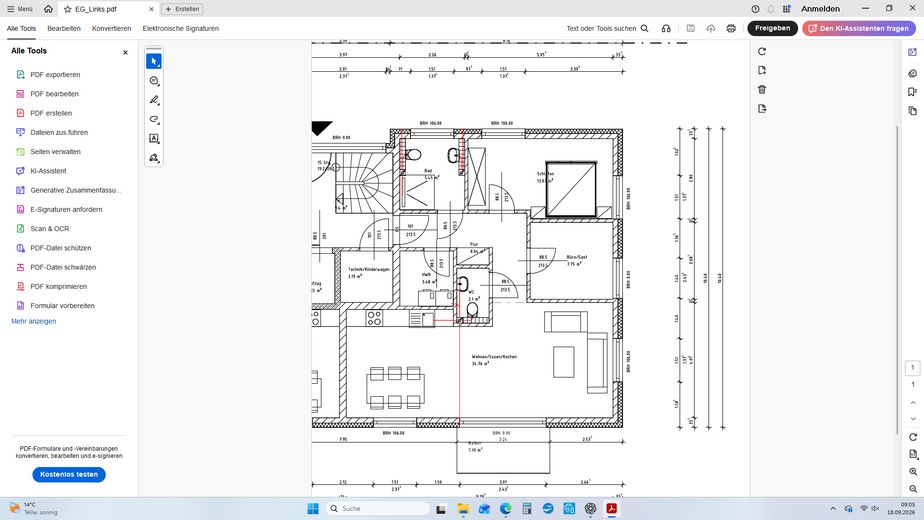This screenshot has height=520, width=924.
Task: Open the page thumbnails panel icon
Action: (x=913, y=111)
